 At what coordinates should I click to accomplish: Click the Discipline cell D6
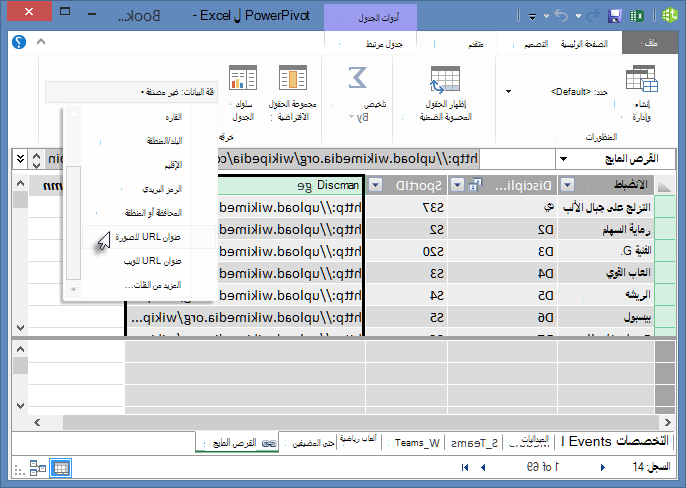502,317
